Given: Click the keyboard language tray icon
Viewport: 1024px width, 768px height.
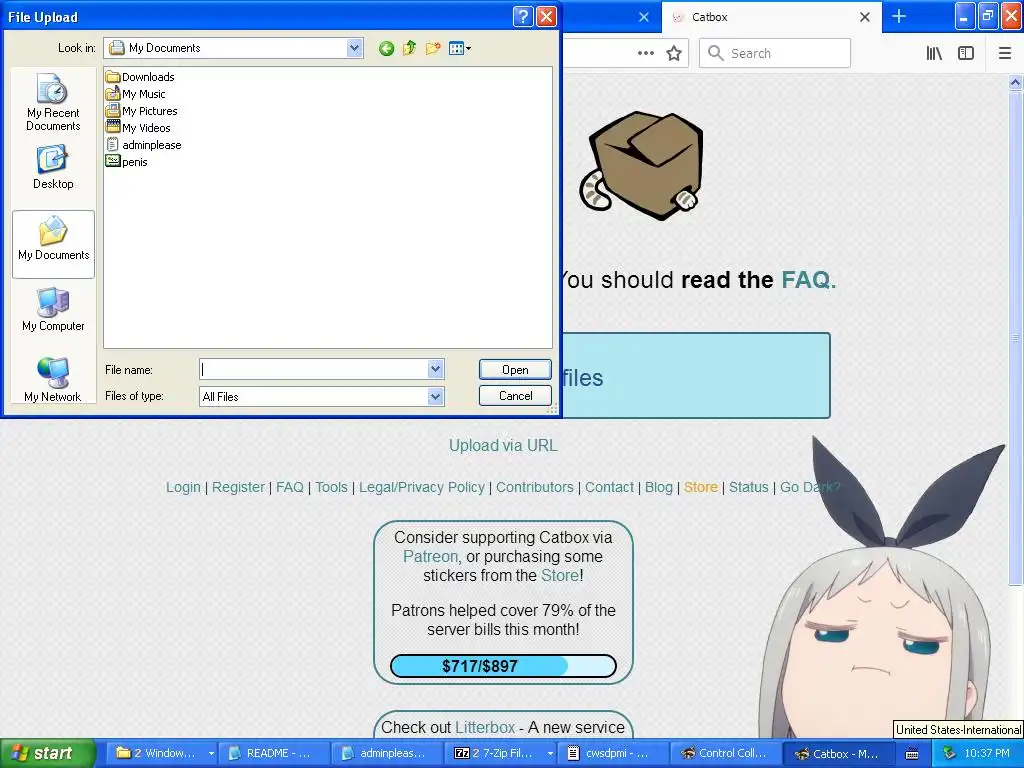Looking at the screenshot, I should click(x=912, y=754).
